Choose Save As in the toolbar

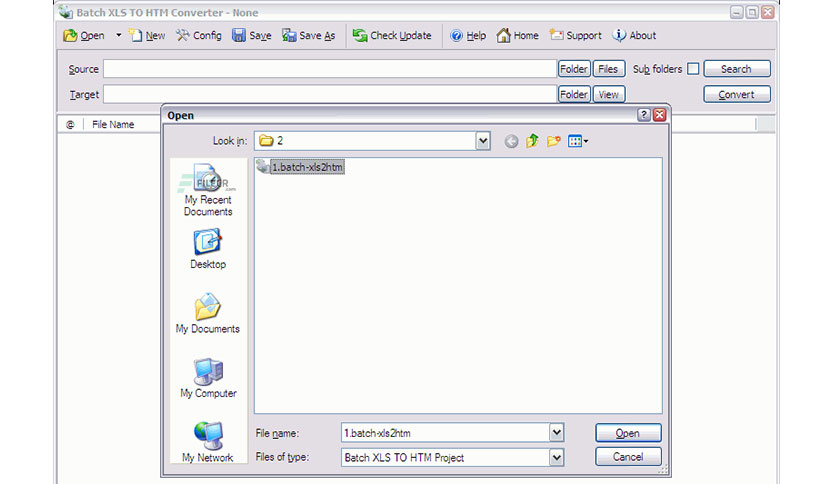point(309,36)
